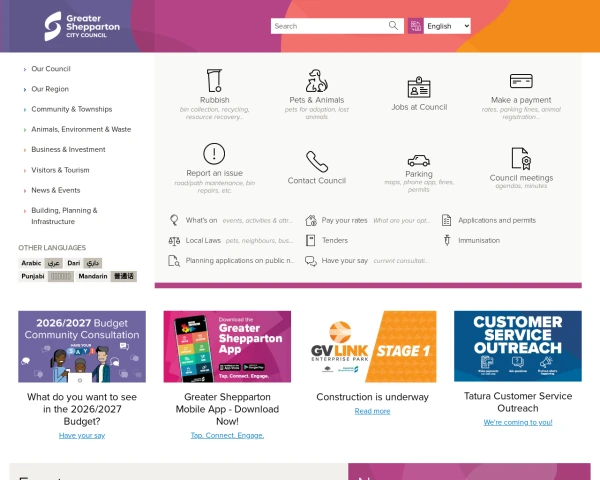Open Applications and permits checklist icon
This screenshot has height=480, width=600.
(x=447, y=220)
